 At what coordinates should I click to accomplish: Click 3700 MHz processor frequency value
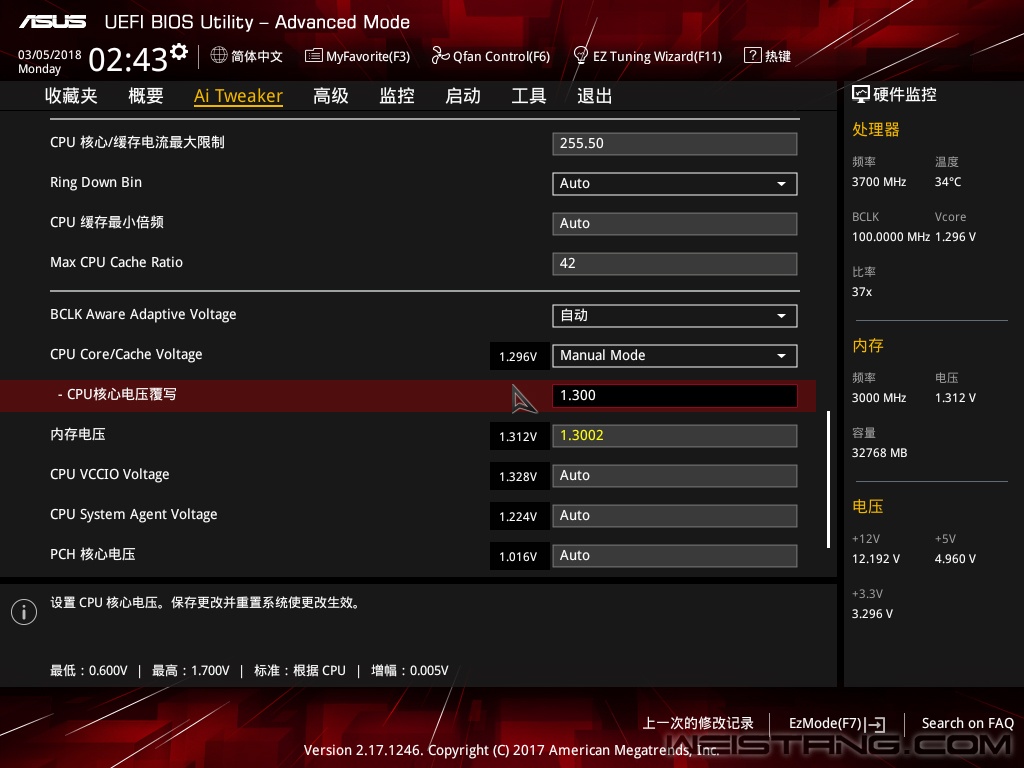click(879, 182)
